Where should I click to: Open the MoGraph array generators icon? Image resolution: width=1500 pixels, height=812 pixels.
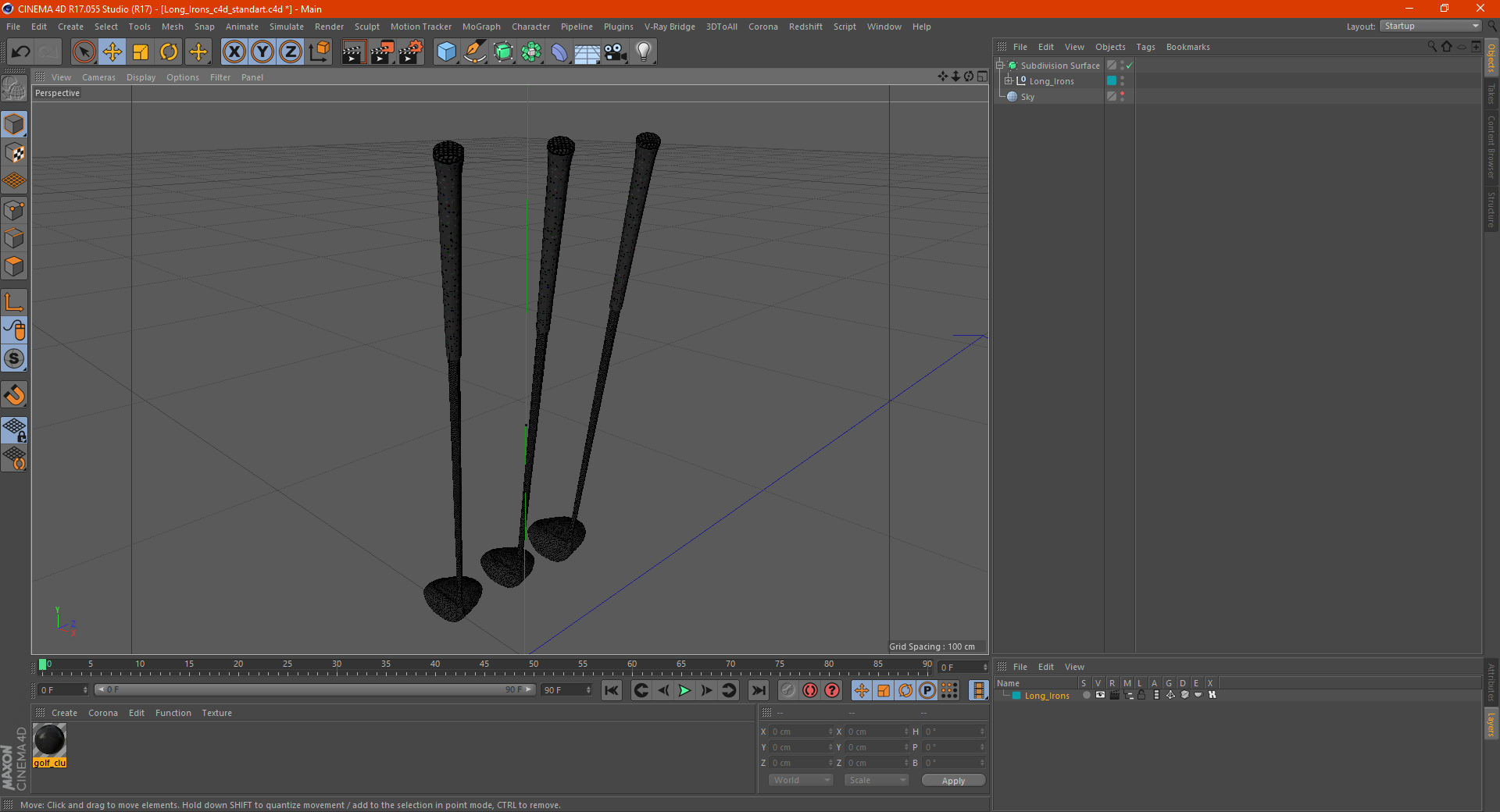tap(531, 52)
